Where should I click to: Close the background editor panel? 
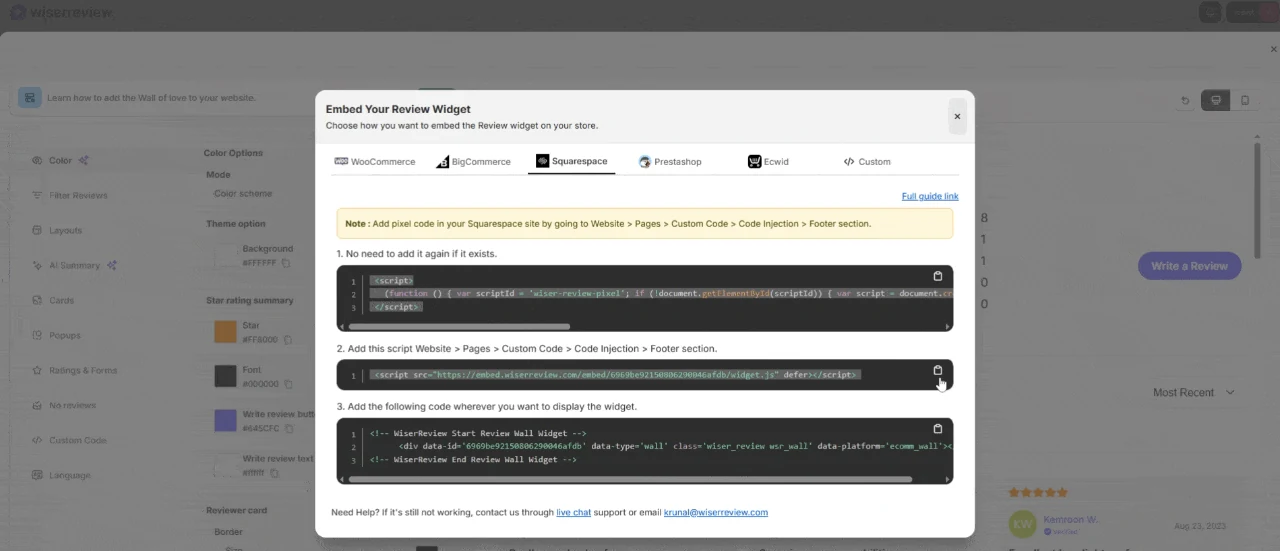(1273, 49)
